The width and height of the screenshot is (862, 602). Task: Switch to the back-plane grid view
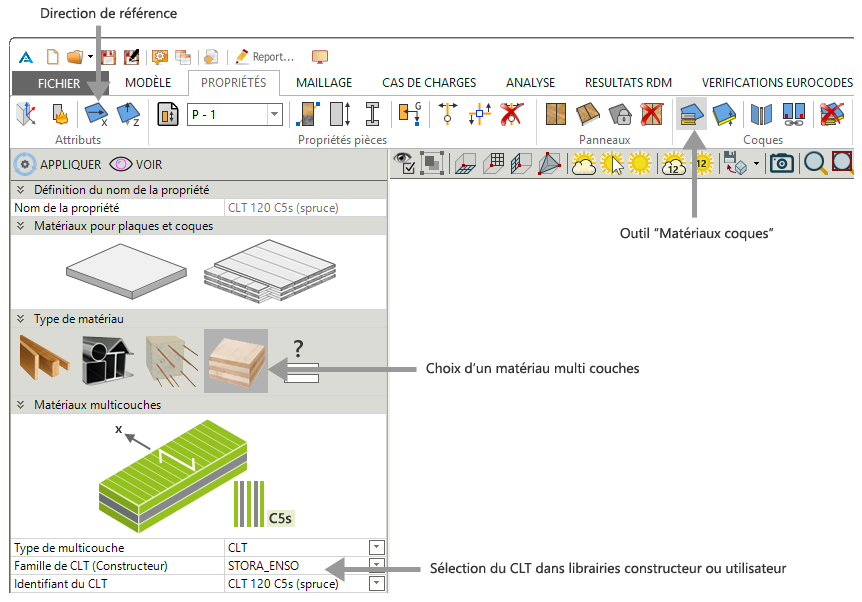[494, 163]
